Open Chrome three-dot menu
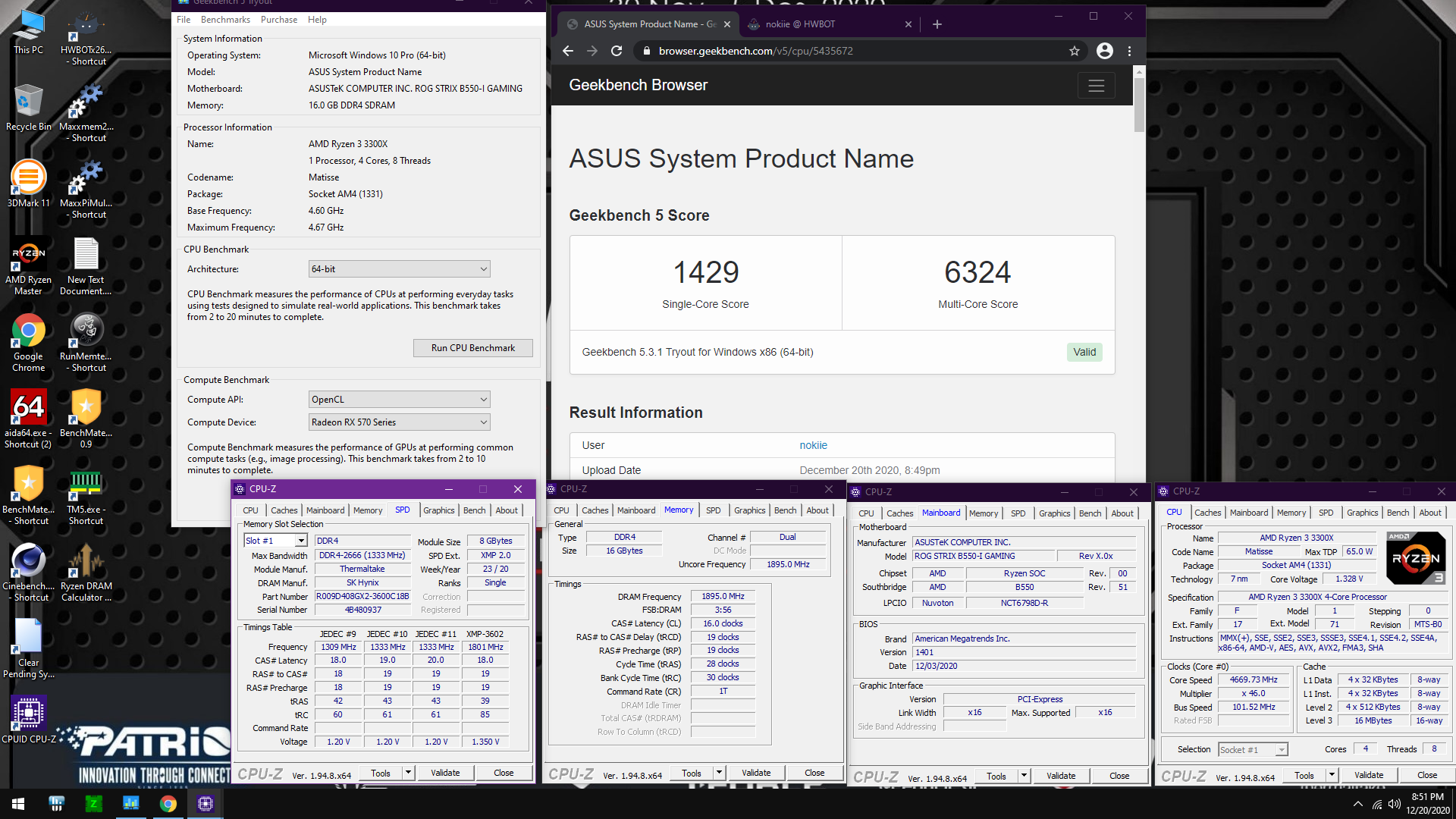The height and width of the screenshot is (819, 1456). 1129,51
